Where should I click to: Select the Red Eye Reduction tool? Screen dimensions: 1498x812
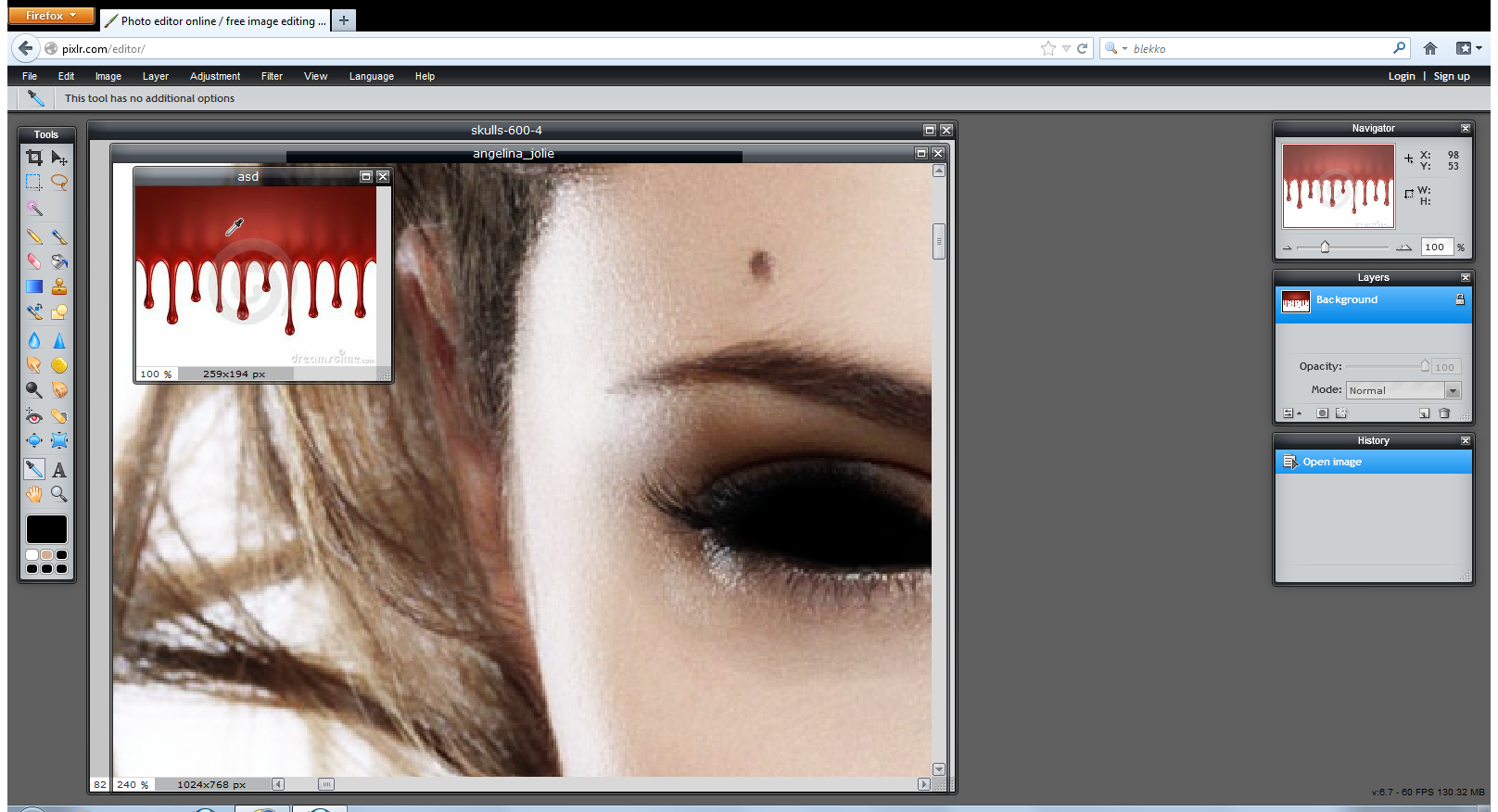tap(34, 415)
